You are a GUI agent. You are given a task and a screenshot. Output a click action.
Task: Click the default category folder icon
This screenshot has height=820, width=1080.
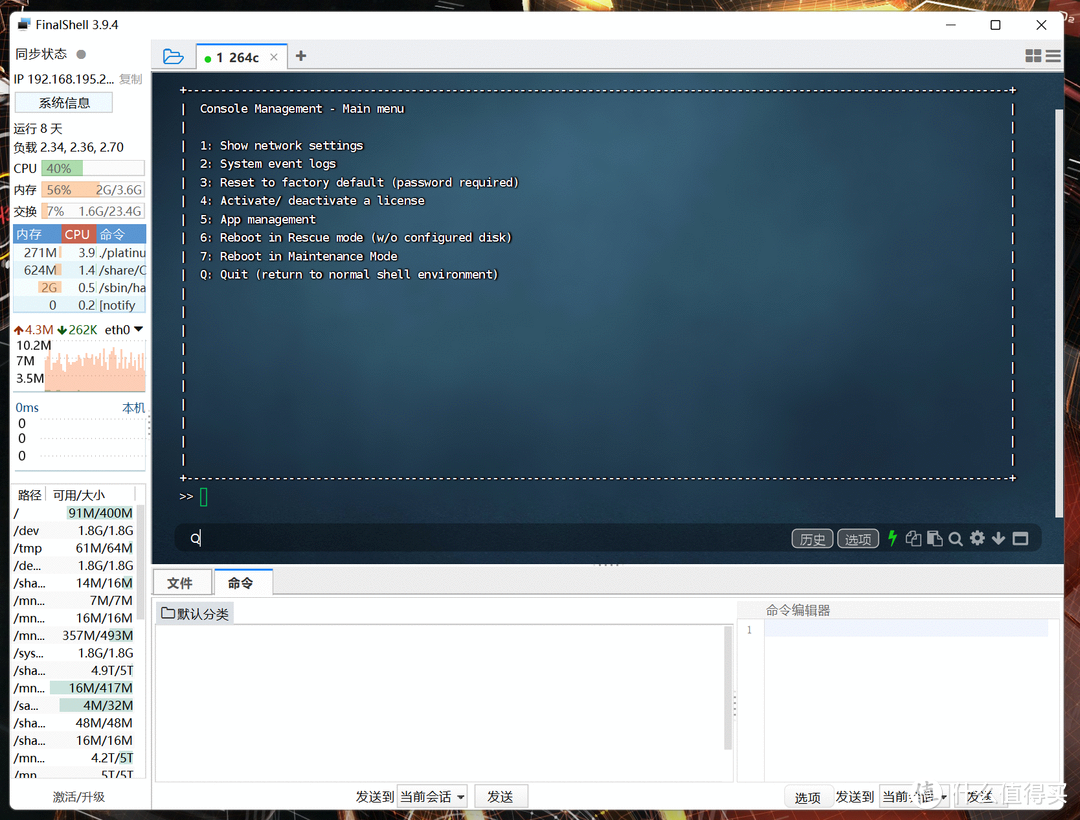coord(167,613)
